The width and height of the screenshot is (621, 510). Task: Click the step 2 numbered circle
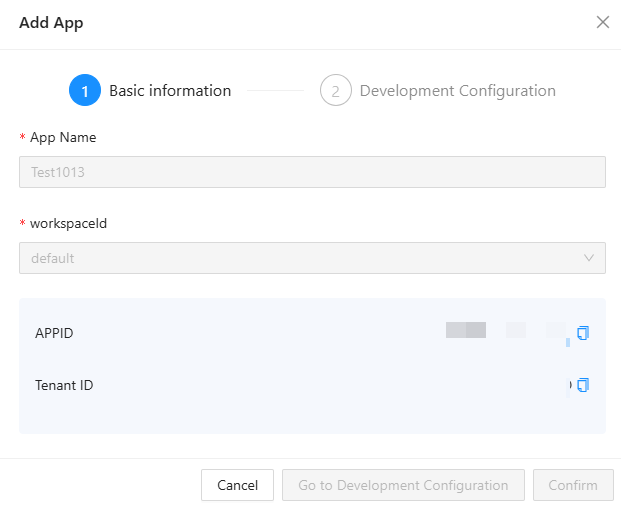pos(336,91)
